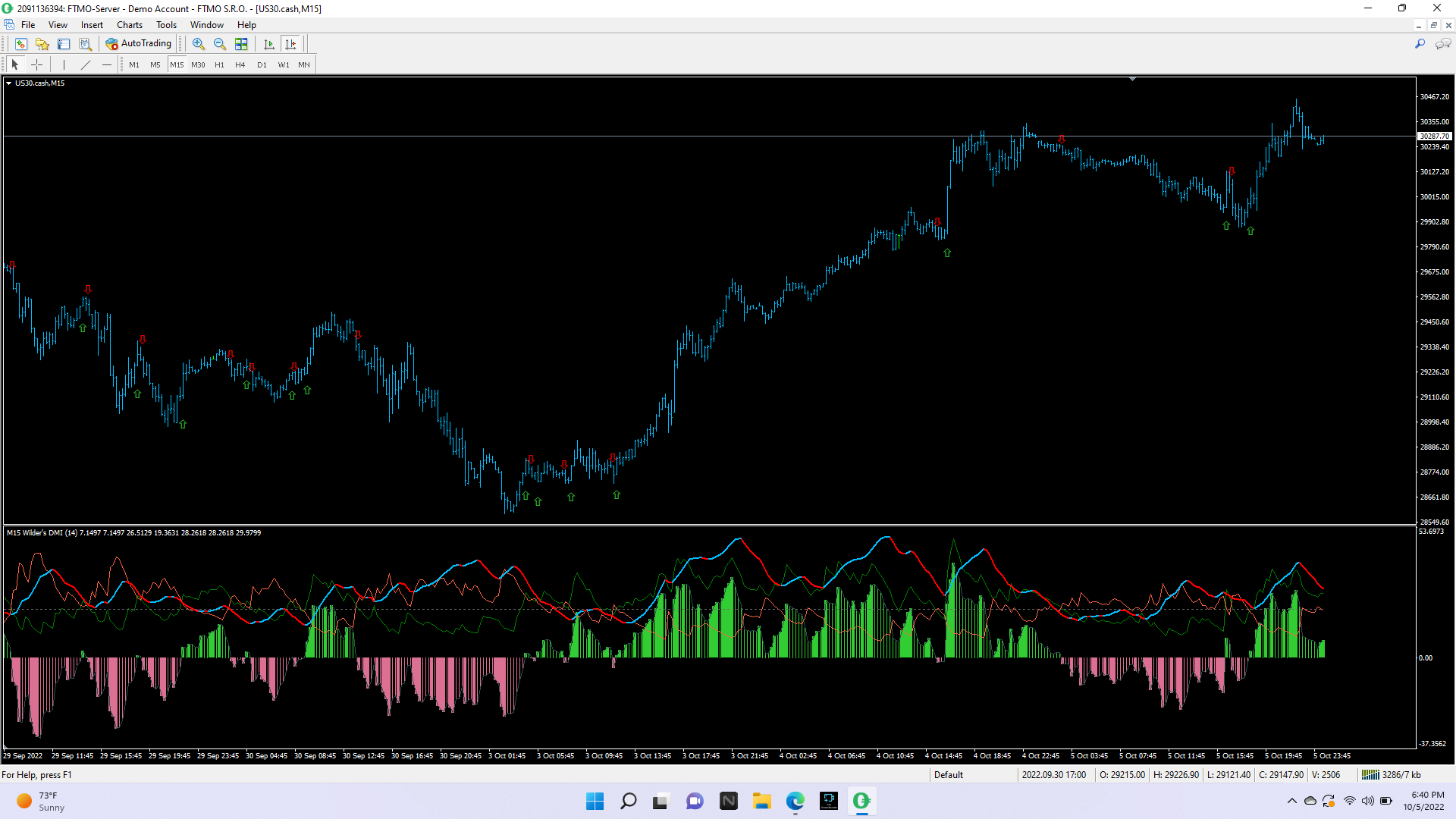Show hidden system tray icons chevron
This screenshot has height=819, width=1456.
[1291, 801]
